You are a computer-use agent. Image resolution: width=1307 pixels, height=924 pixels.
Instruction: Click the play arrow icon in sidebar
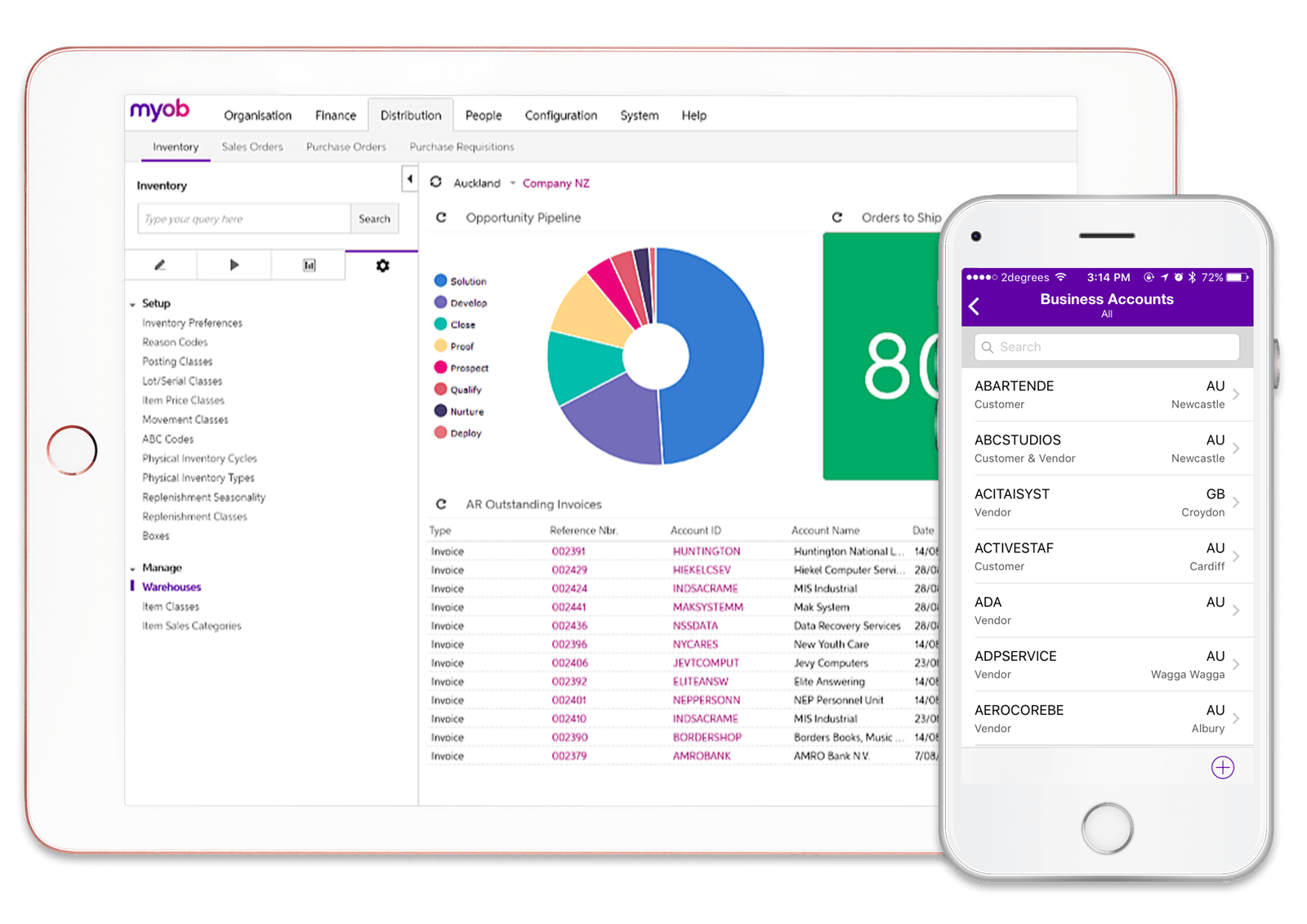pyautogui.click(x=234, y=265)
